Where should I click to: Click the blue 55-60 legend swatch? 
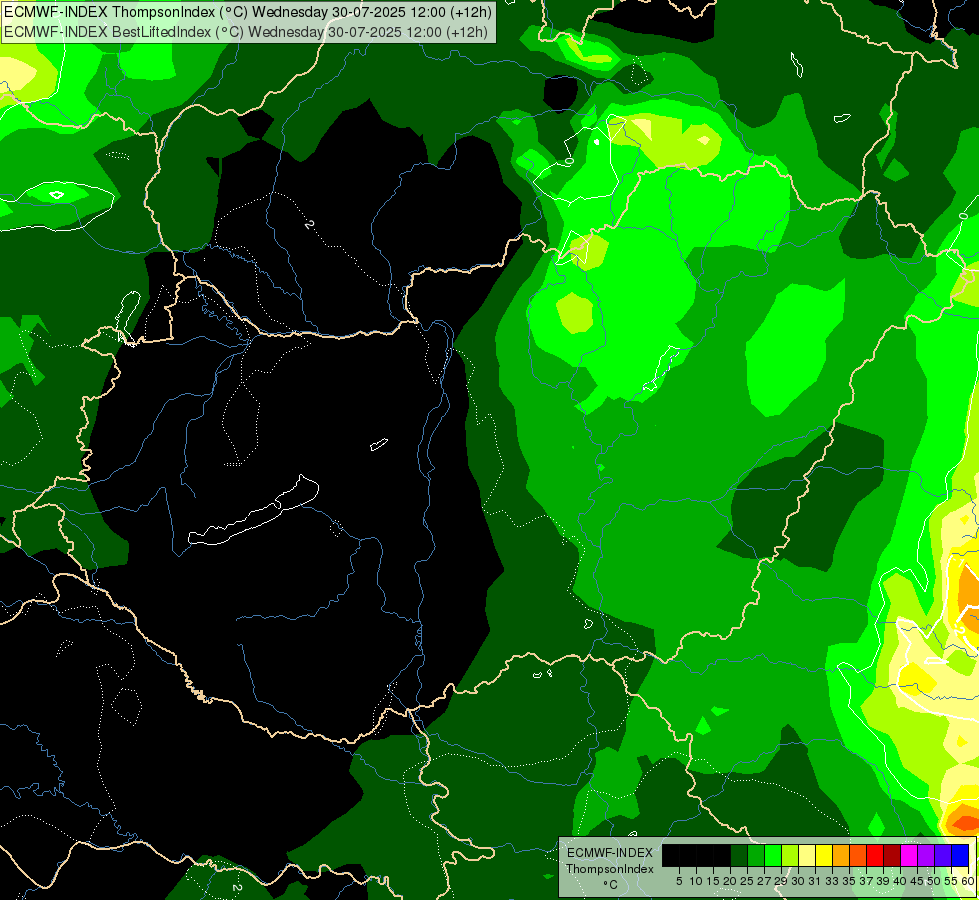[x=960, y=855]
